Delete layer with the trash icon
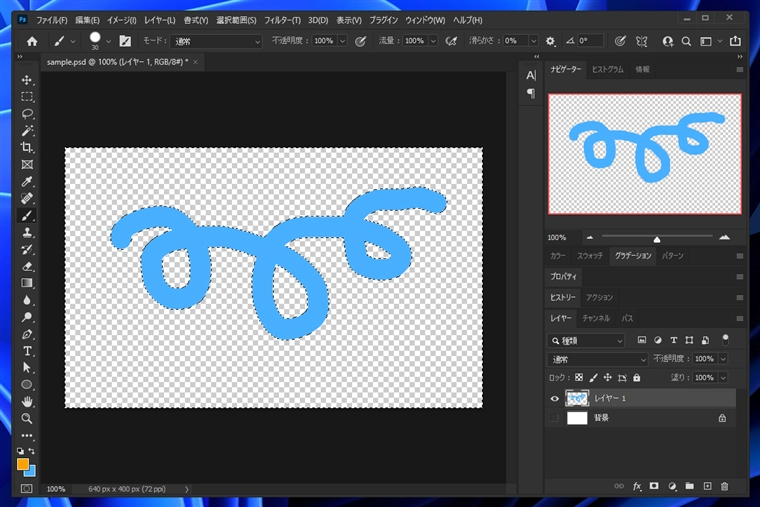The image size is (760, 507). point(724,486)
